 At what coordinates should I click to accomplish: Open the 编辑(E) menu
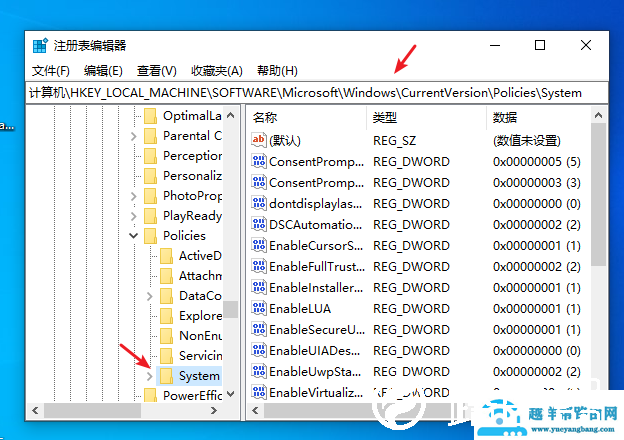pos(103,71)
